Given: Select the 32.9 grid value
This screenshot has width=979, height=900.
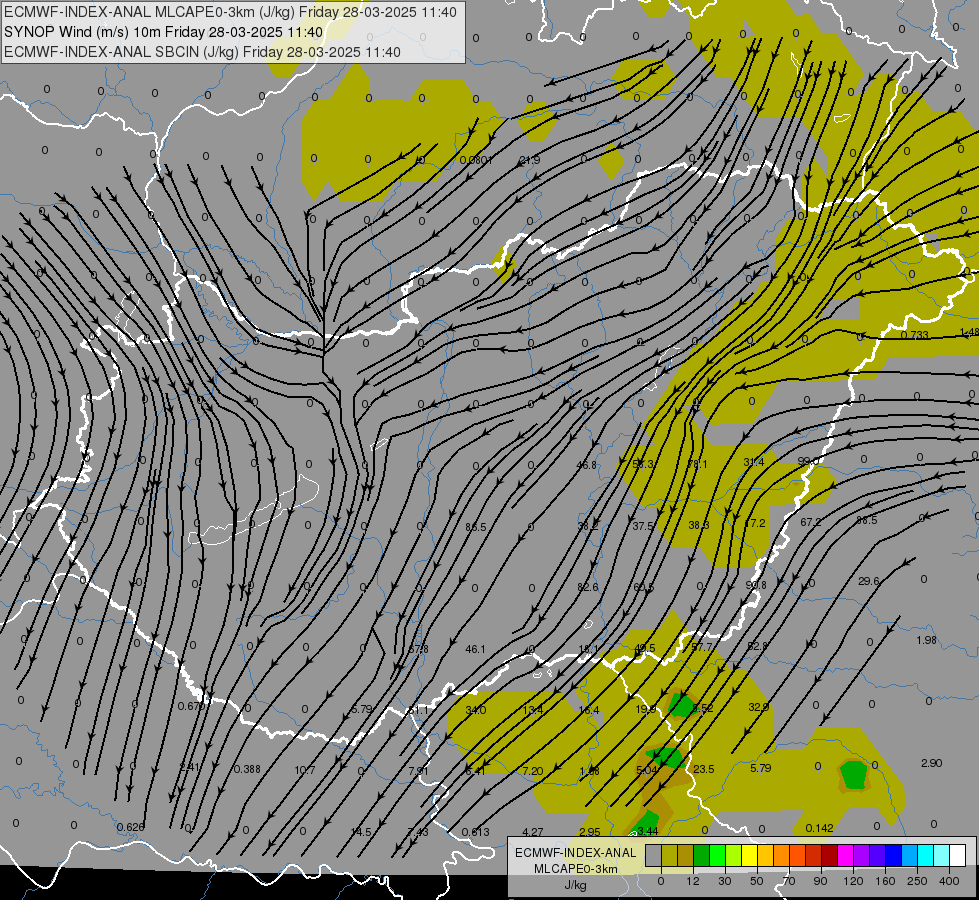Looking at the screenshot, I should pos(759,707).
